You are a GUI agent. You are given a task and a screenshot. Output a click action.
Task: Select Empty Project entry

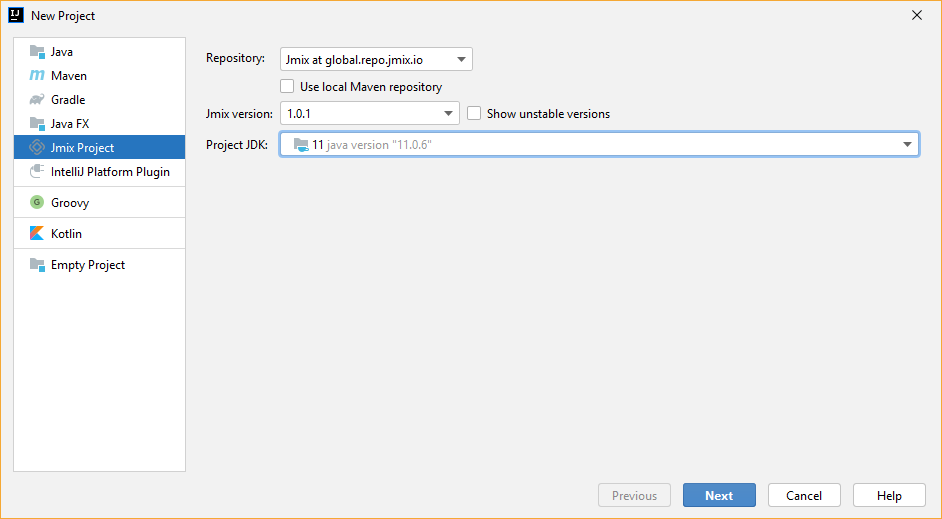click(99, 264)
